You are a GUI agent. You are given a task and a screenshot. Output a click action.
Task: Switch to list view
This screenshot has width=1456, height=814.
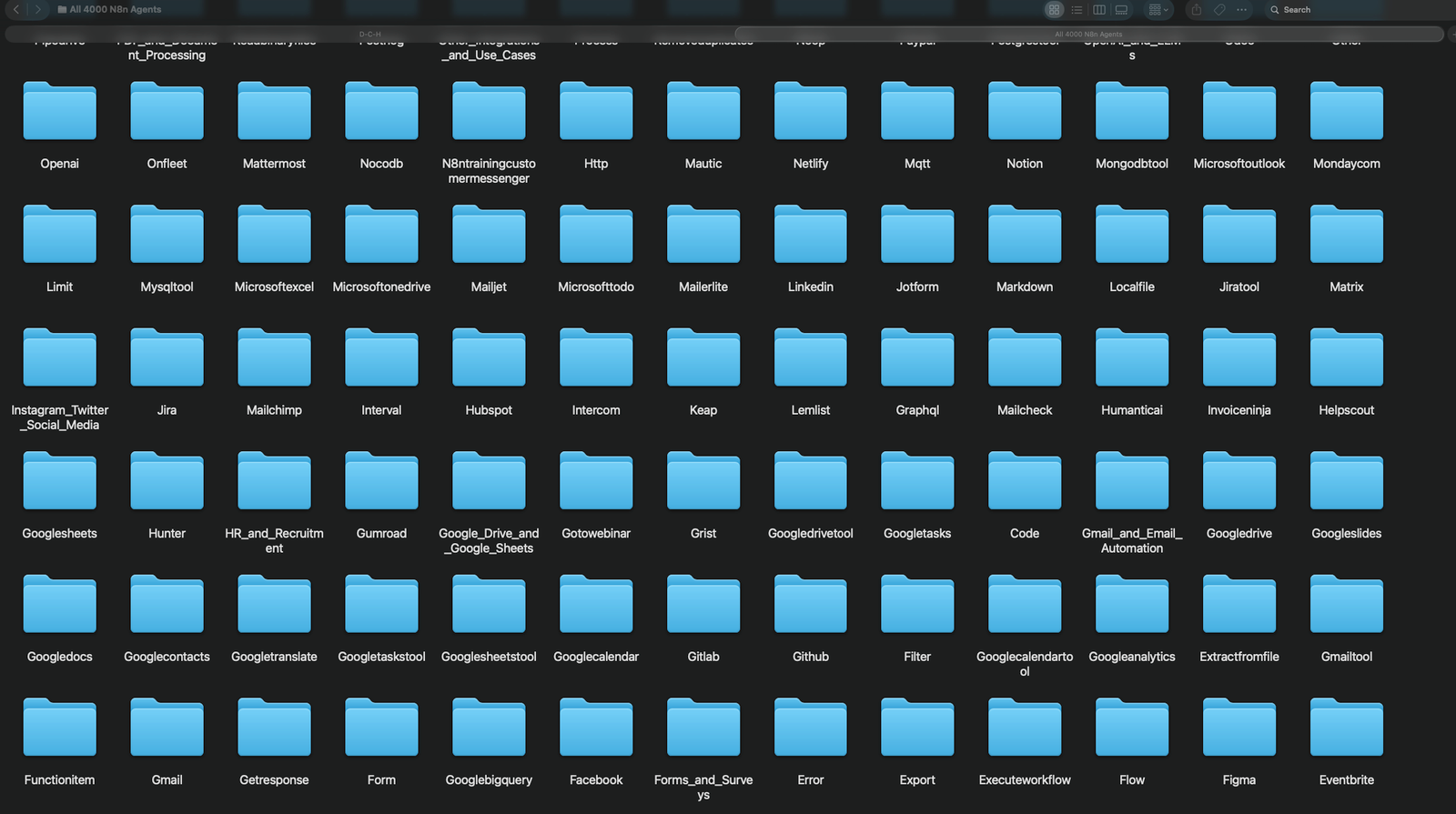(1077, 9)
